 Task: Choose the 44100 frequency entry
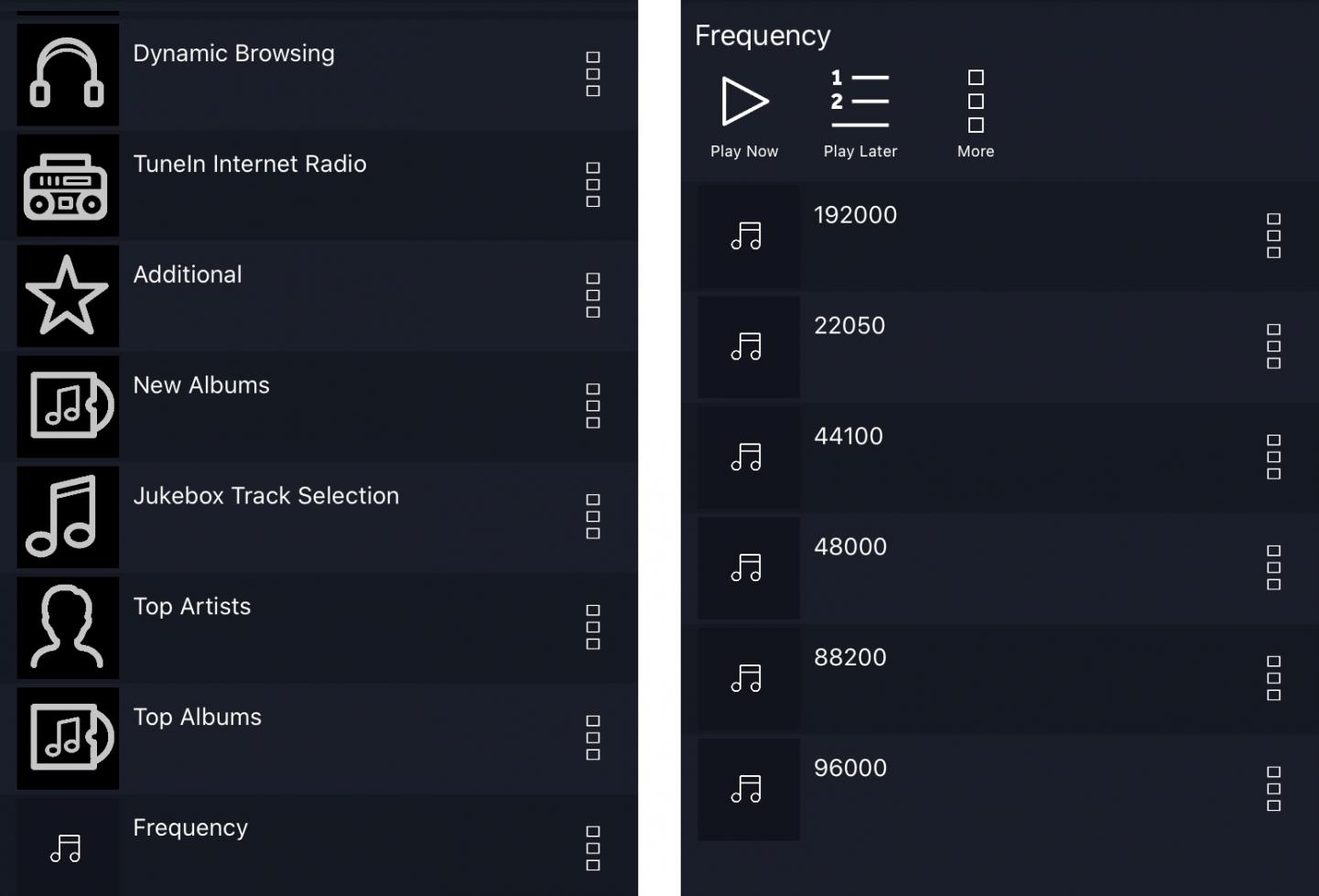coord(849,437)
